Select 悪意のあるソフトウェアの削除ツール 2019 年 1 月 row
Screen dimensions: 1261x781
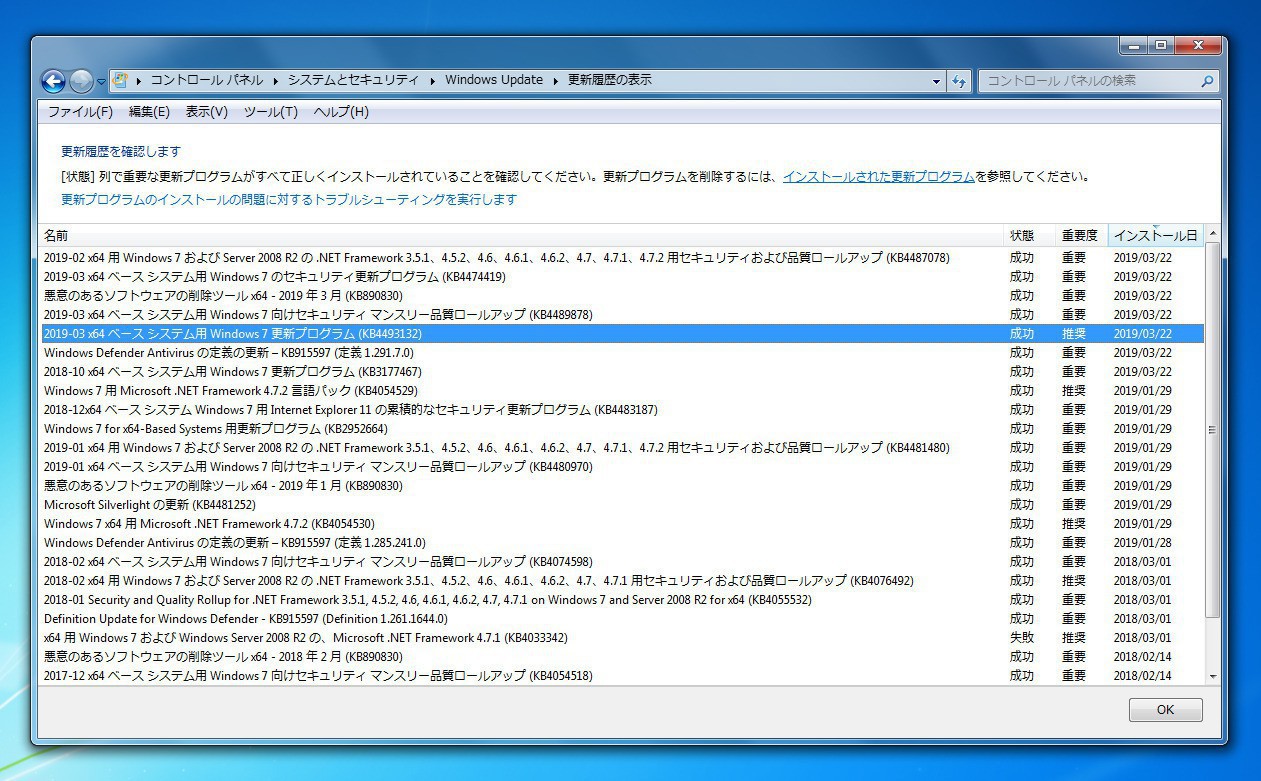[622, 486]
